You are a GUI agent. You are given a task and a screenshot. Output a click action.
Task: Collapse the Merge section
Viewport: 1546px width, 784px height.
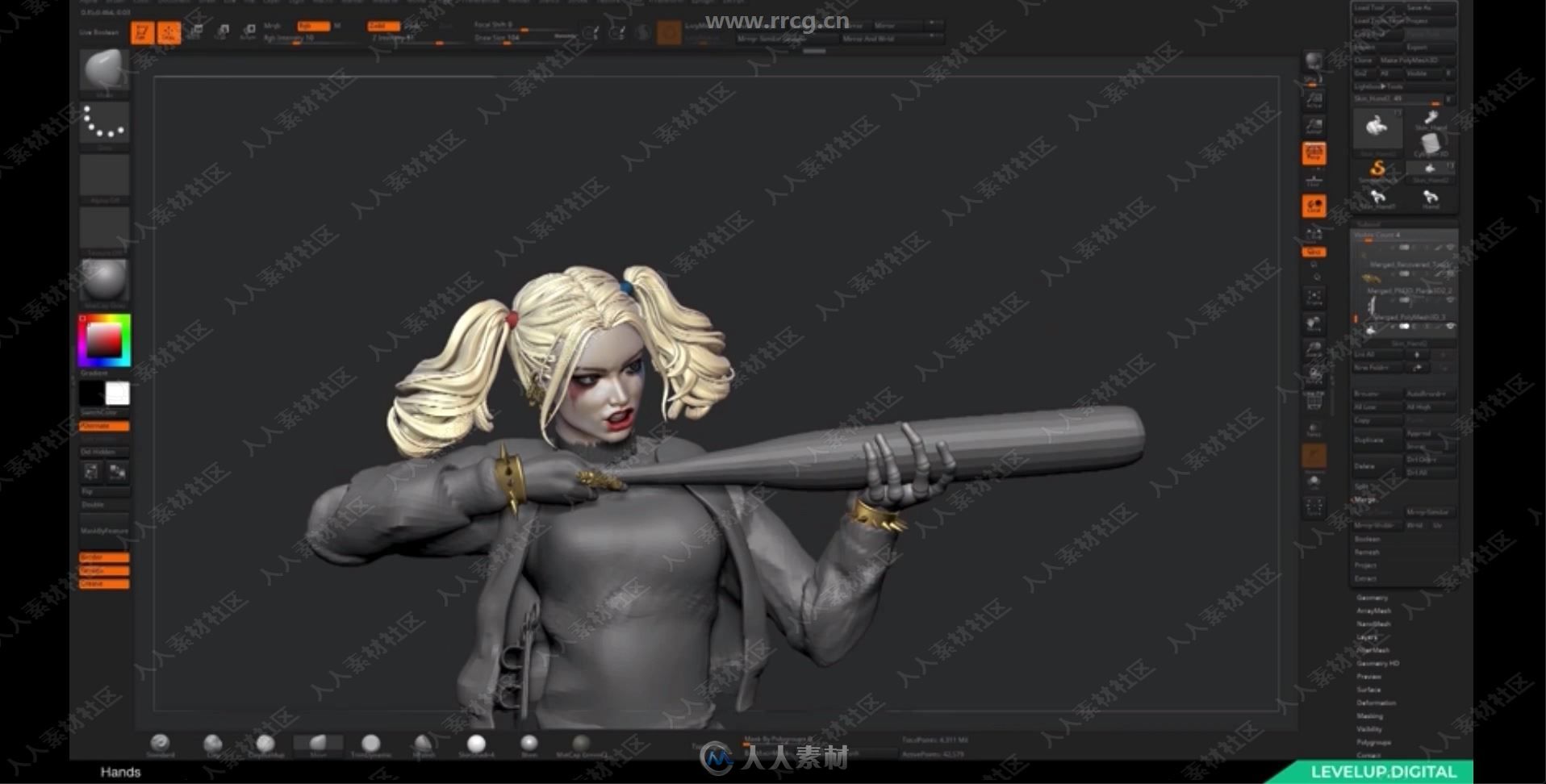click(1365, 500)
